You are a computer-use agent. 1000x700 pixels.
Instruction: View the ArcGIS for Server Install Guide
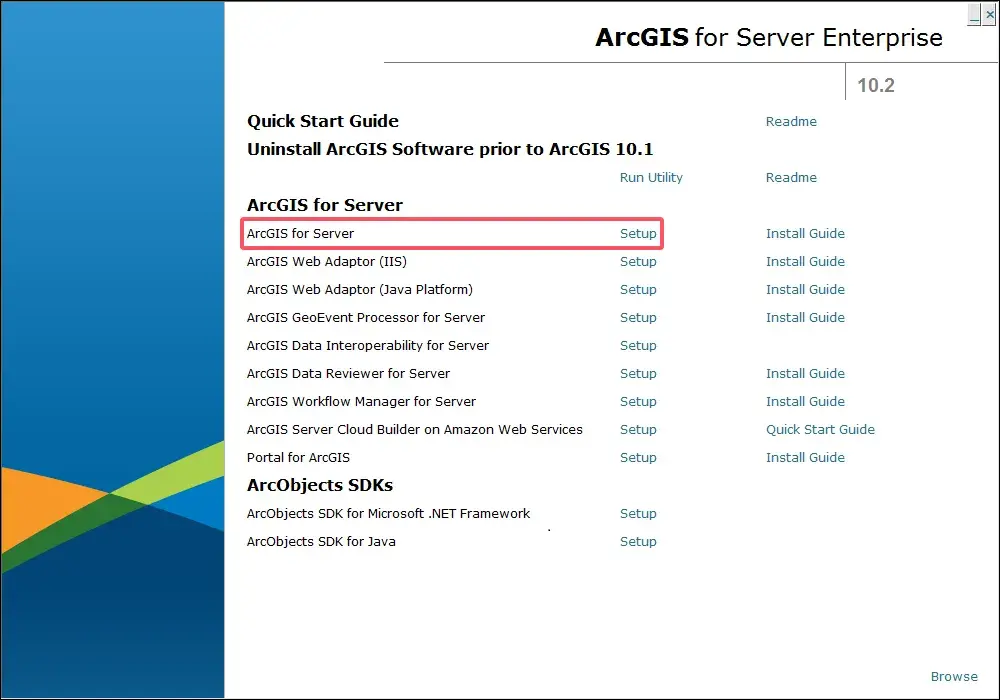[805, 233]
